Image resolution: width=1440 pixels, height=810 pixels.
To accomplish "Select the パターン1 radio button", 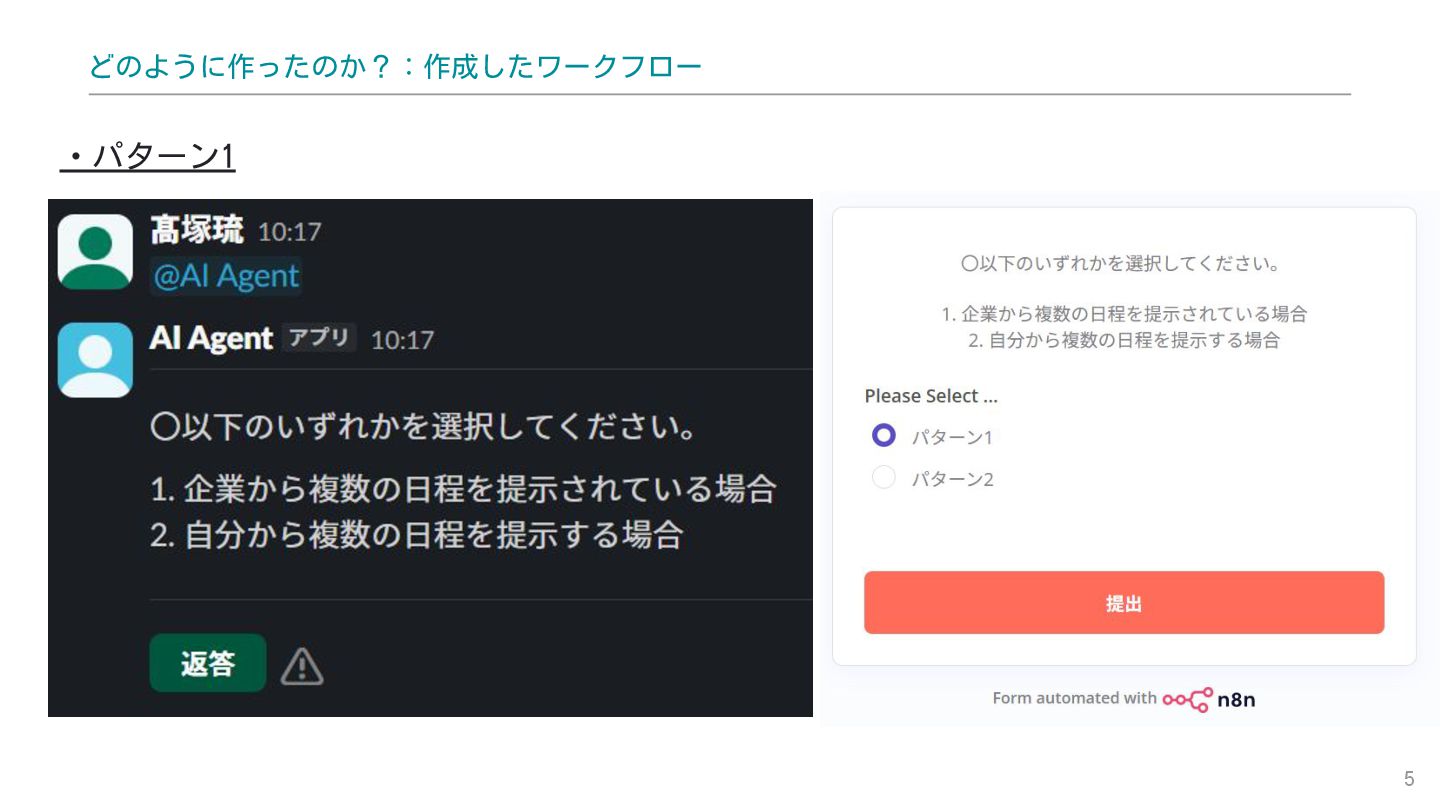I will (x=883, y=436).
